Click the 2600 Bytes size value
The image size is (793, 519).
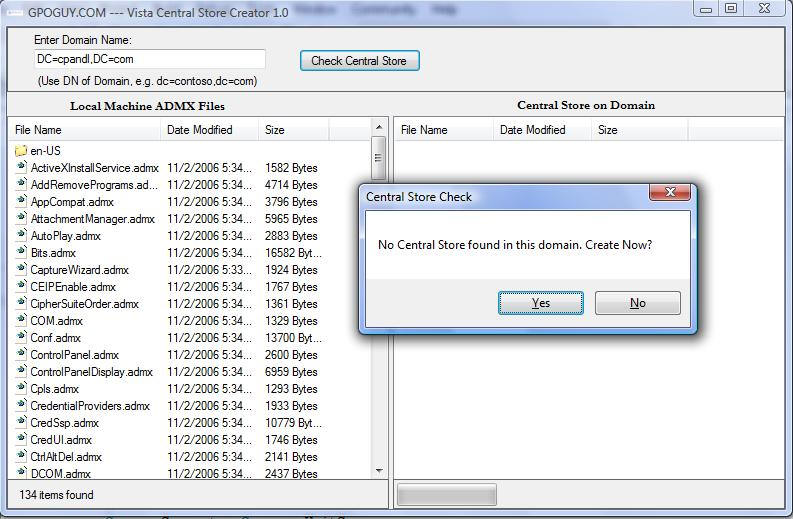pyautogui.click(x=291, y=355)
